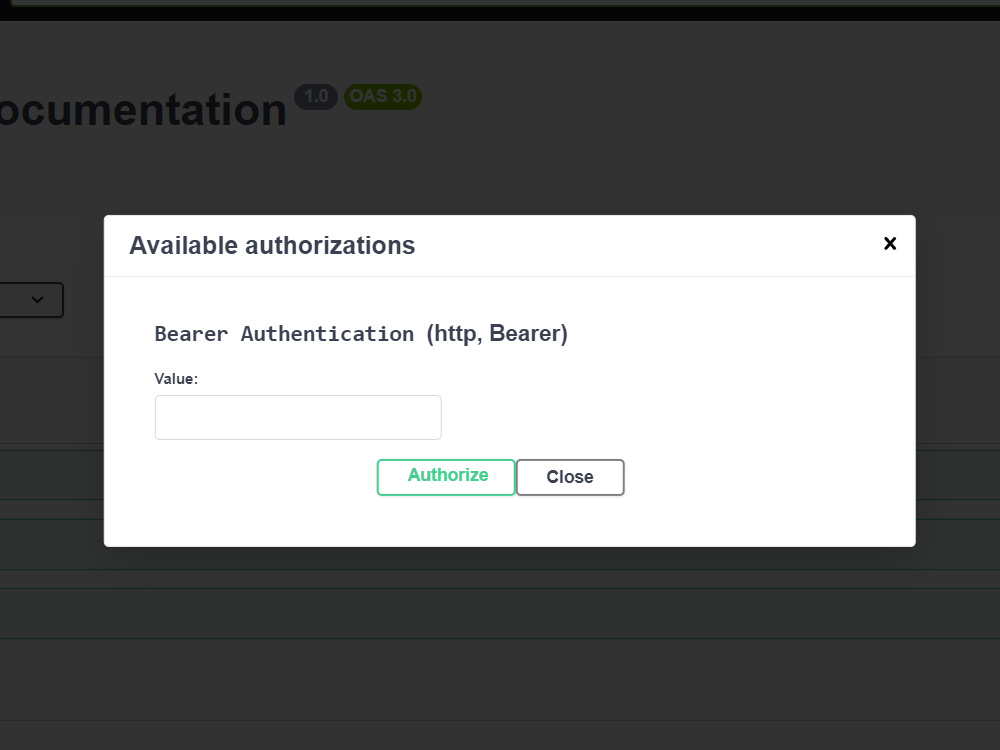Focus the bearer token Value input field
The image size is (1000, 750).
tap(297, 417)
